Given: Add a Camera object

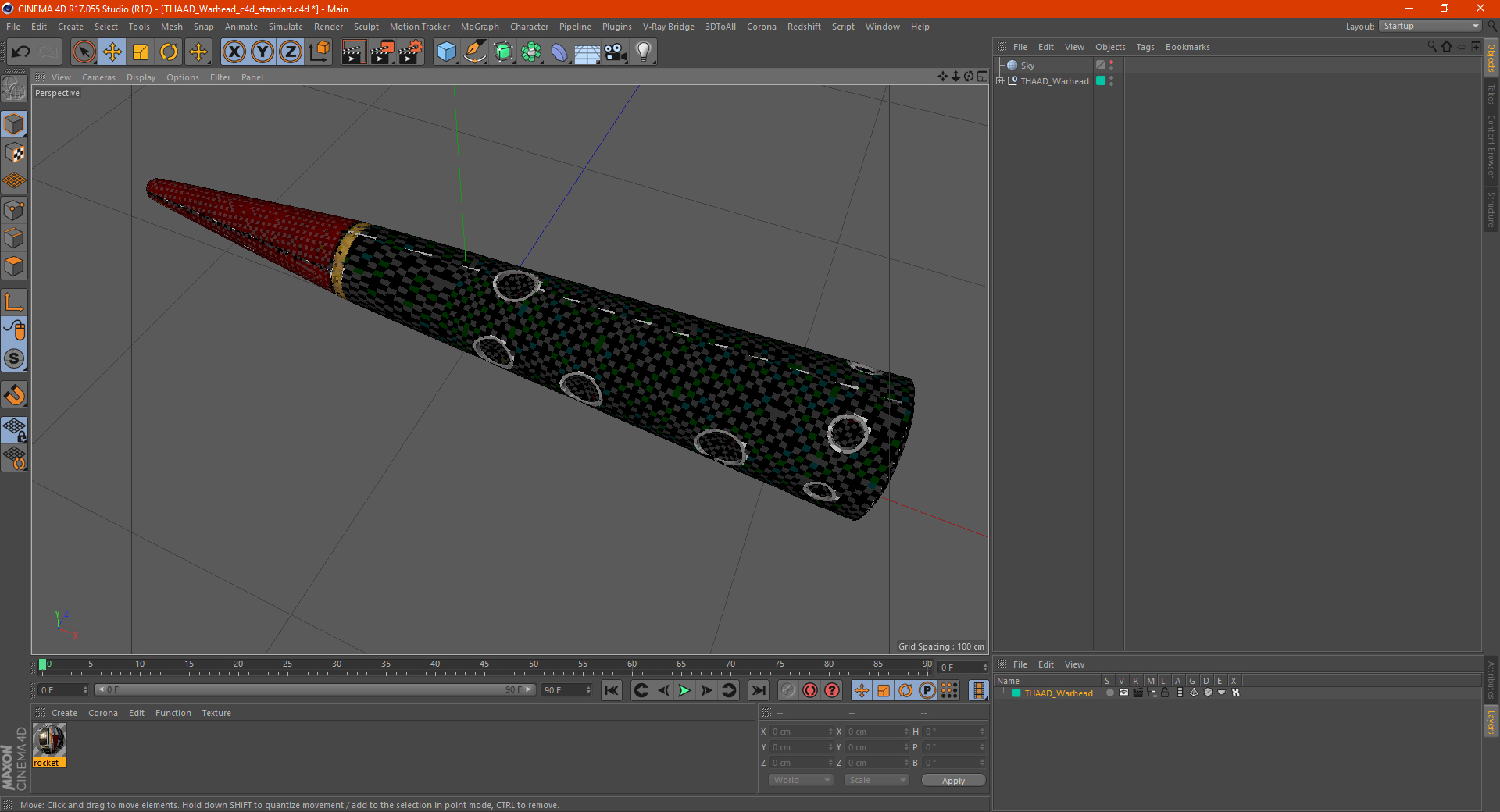Looking at the screenshot, I should tap(616, 52).
